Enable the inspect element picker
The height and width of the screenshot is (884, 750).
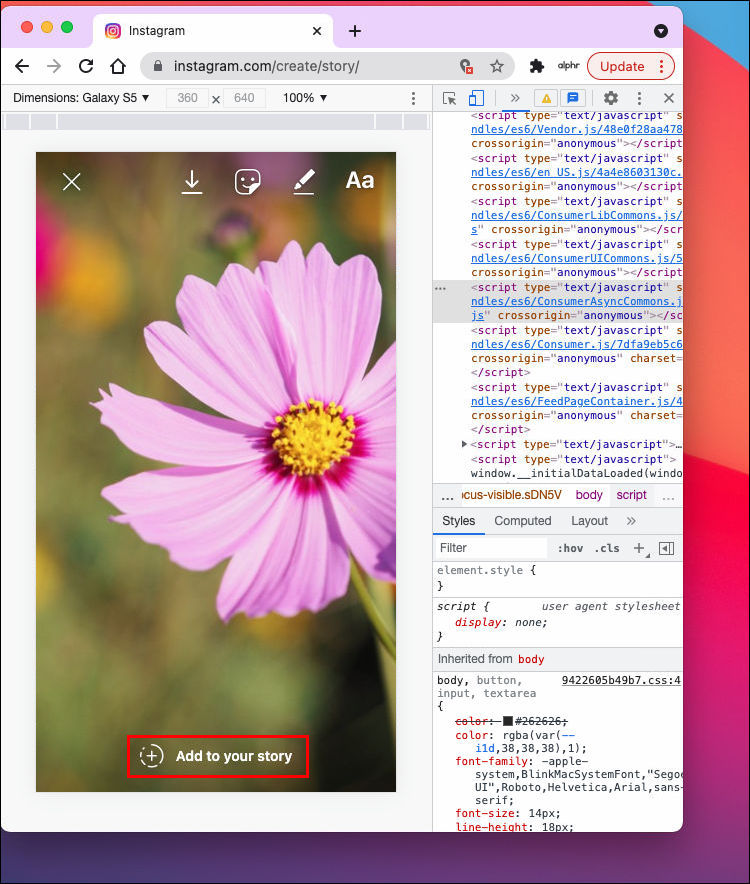(449, 98)
